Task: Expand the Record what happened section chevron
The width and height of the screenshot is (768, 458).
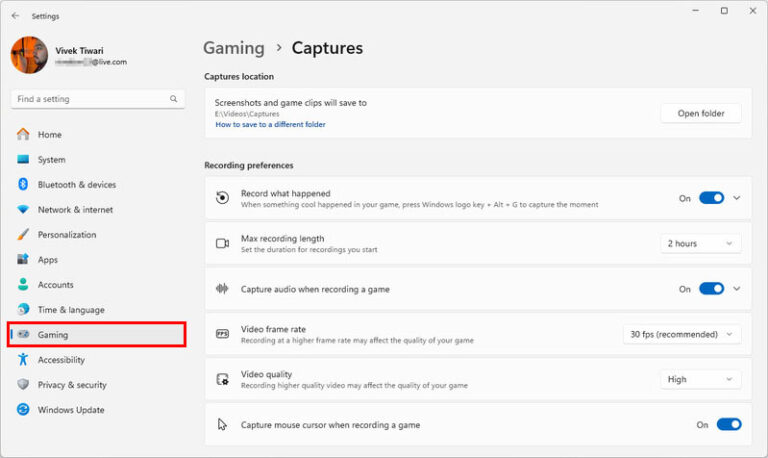Action: tap(737, 198)
